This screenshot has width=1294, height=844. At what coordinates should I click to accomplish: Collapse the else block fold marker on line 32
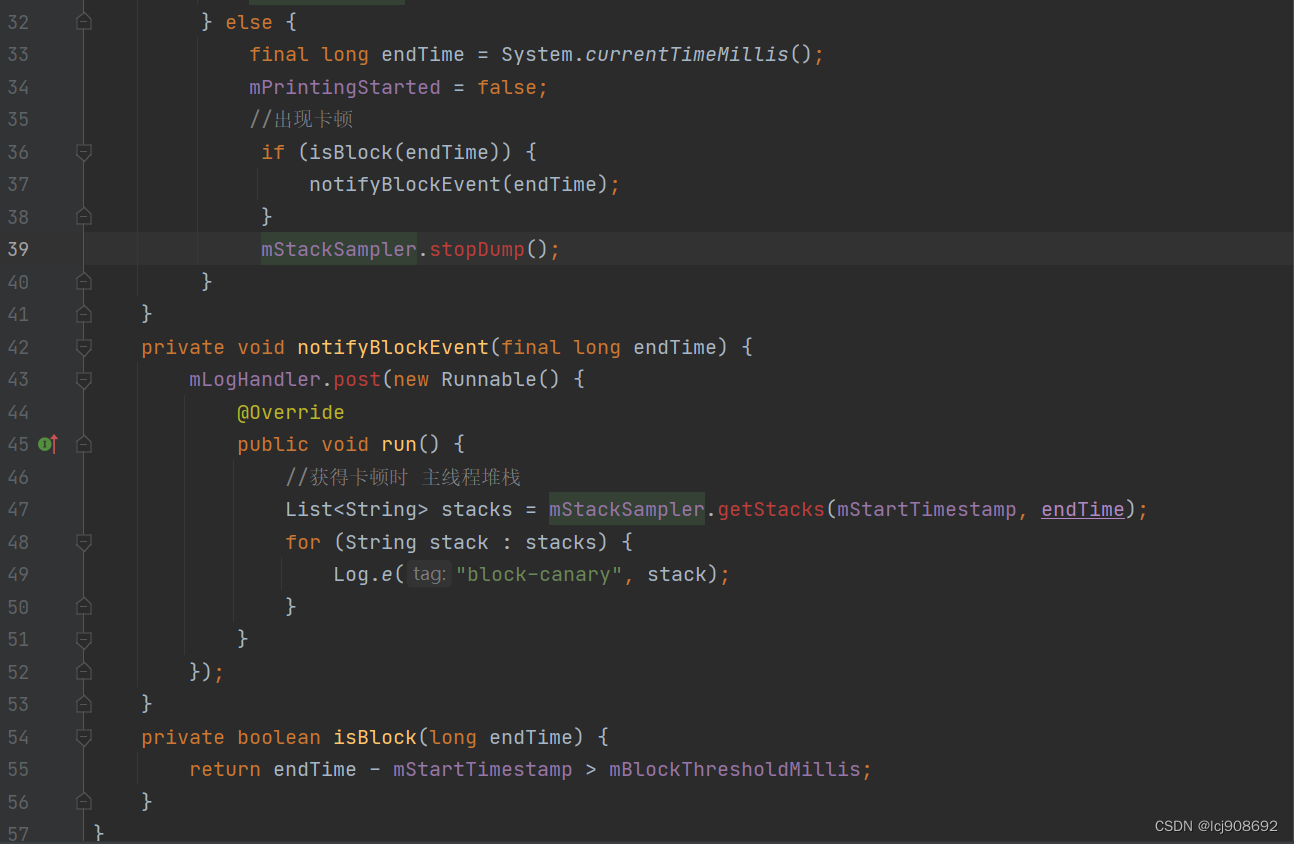[84, 22]
